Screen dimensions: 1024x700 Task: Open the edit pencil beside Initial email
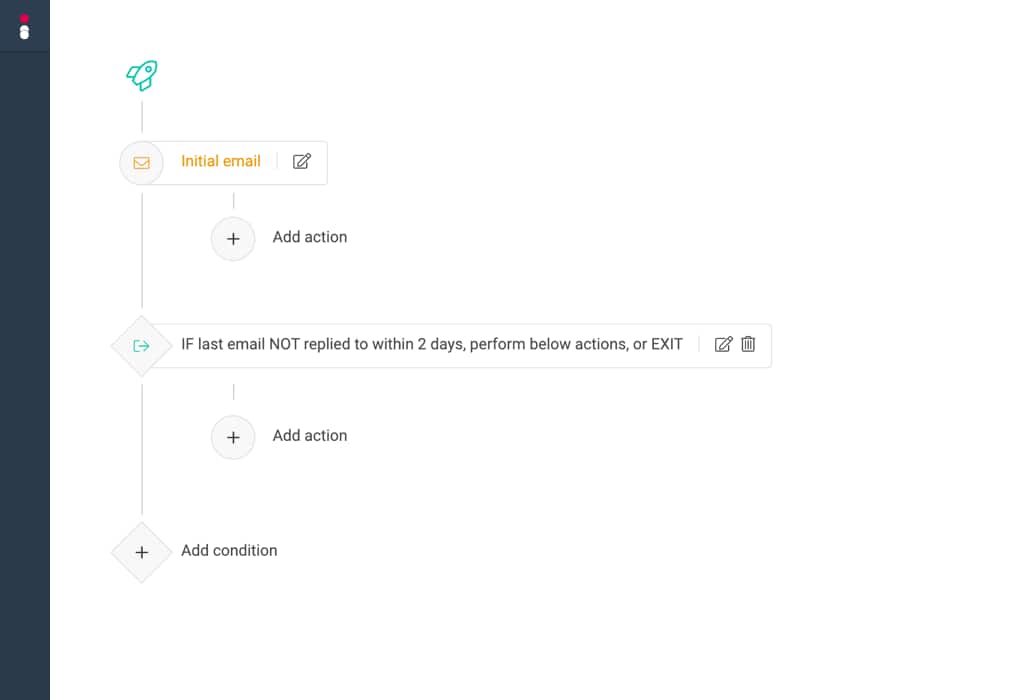coord(301,161)
